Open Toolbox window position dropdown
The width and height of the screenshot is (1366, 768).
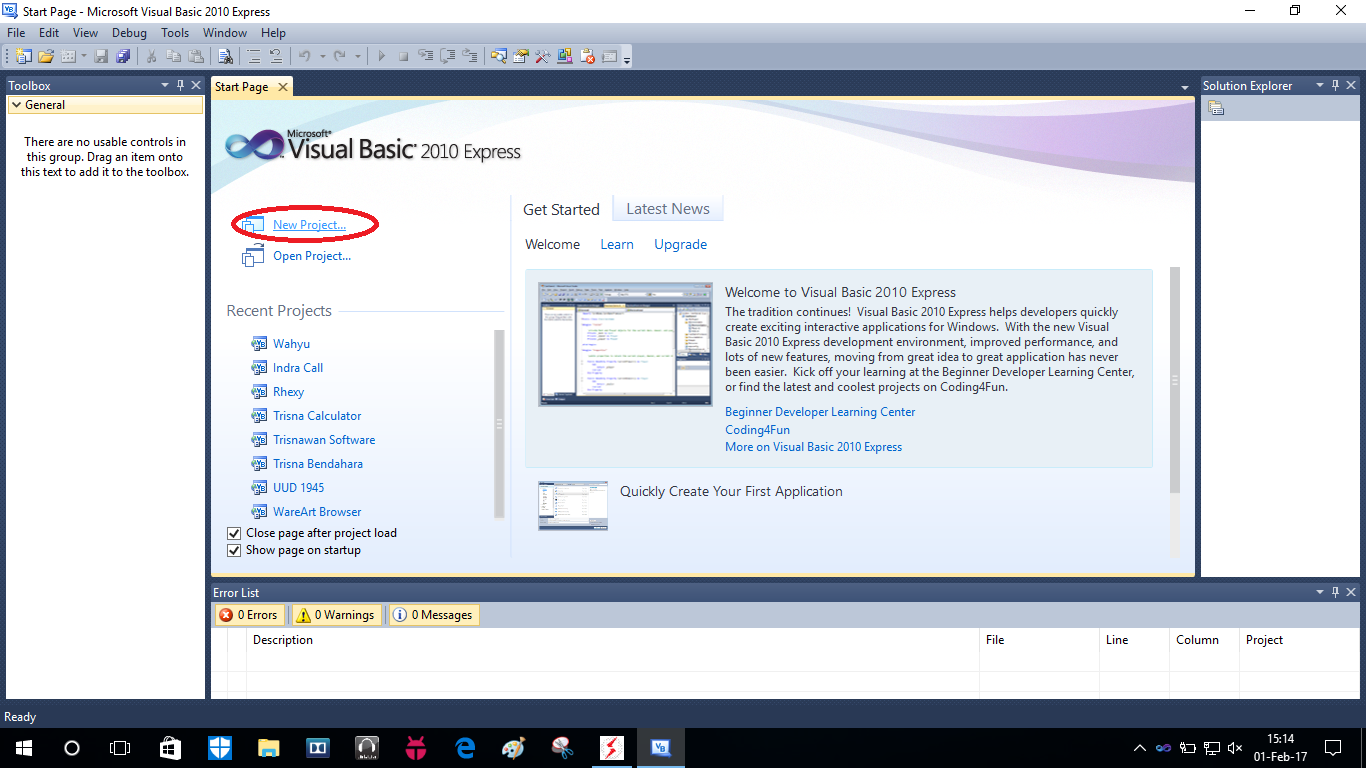165,86
